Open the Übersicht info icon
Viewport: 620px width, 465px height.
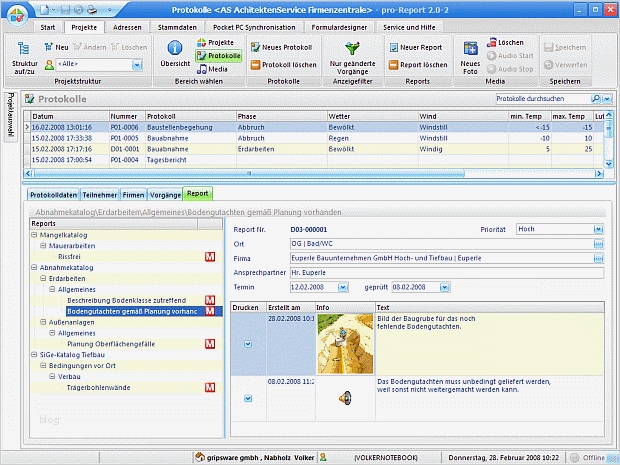click(175, 48)
